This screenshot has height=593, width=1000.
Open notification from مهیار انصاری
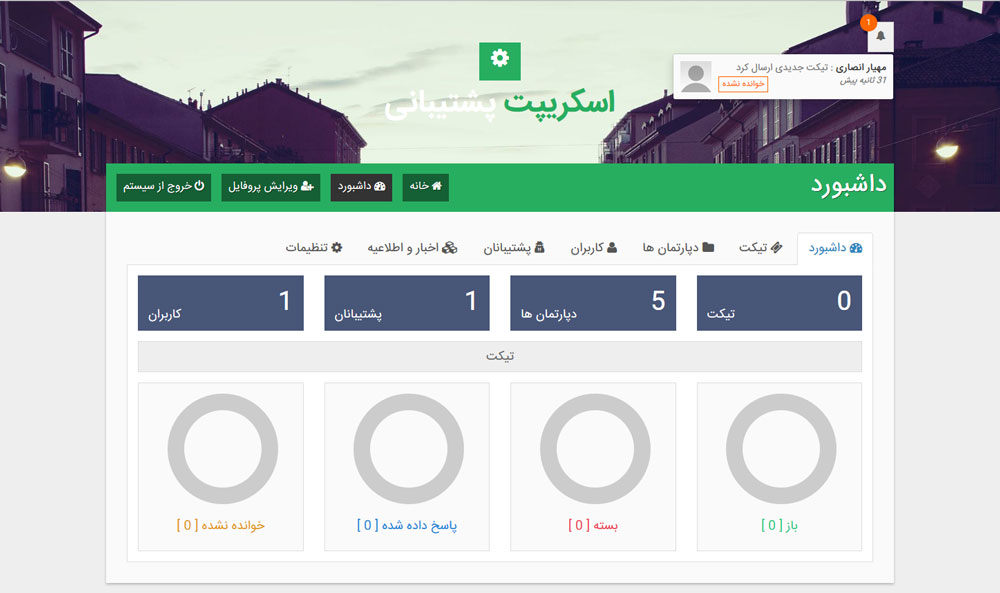pyautogui.click(x=783, y=77)
